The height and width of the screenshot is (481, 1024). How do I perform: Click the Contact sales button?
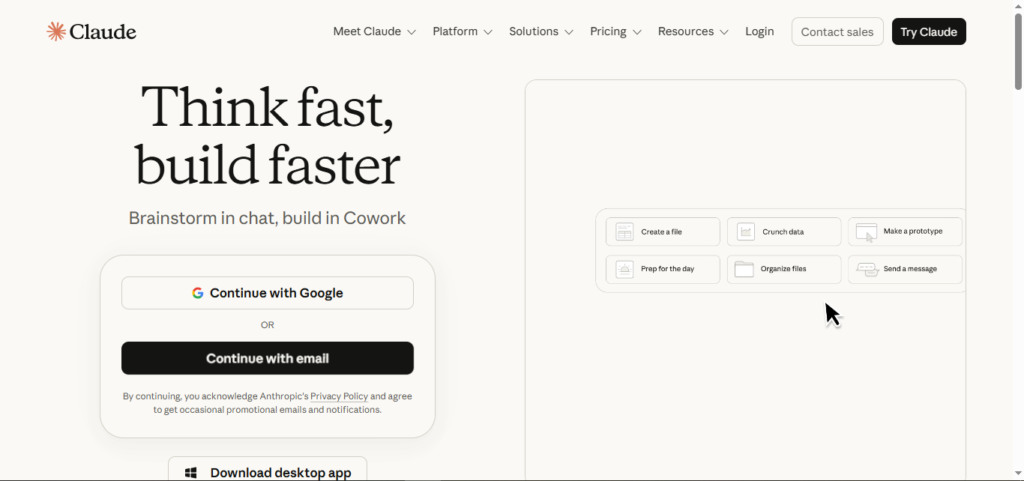(x=837, y=31)
